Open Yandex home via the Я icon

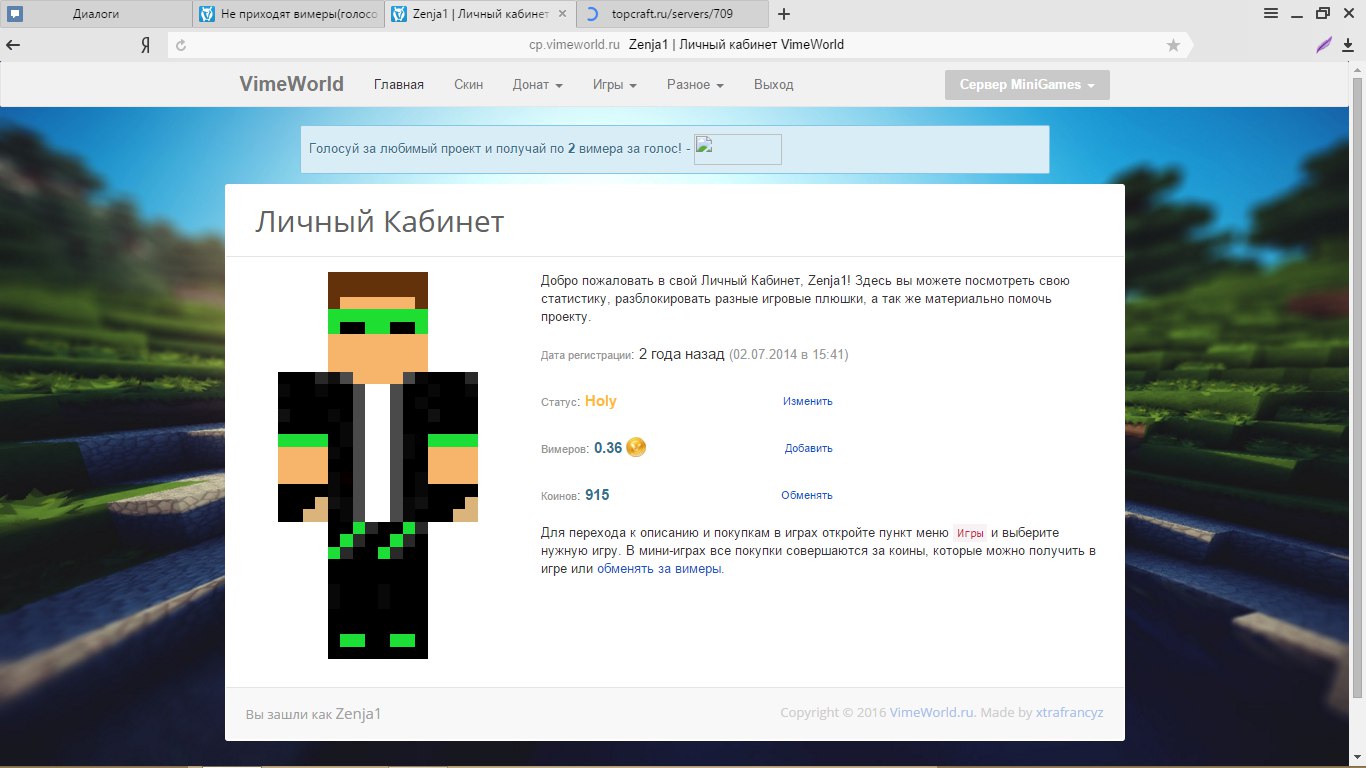[x=145, y=45]
